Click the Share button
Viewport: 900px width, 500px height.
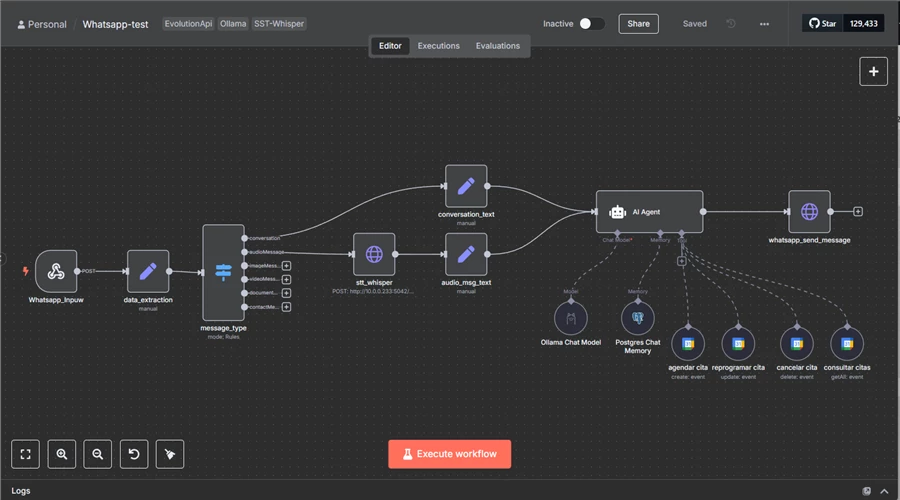638,23
